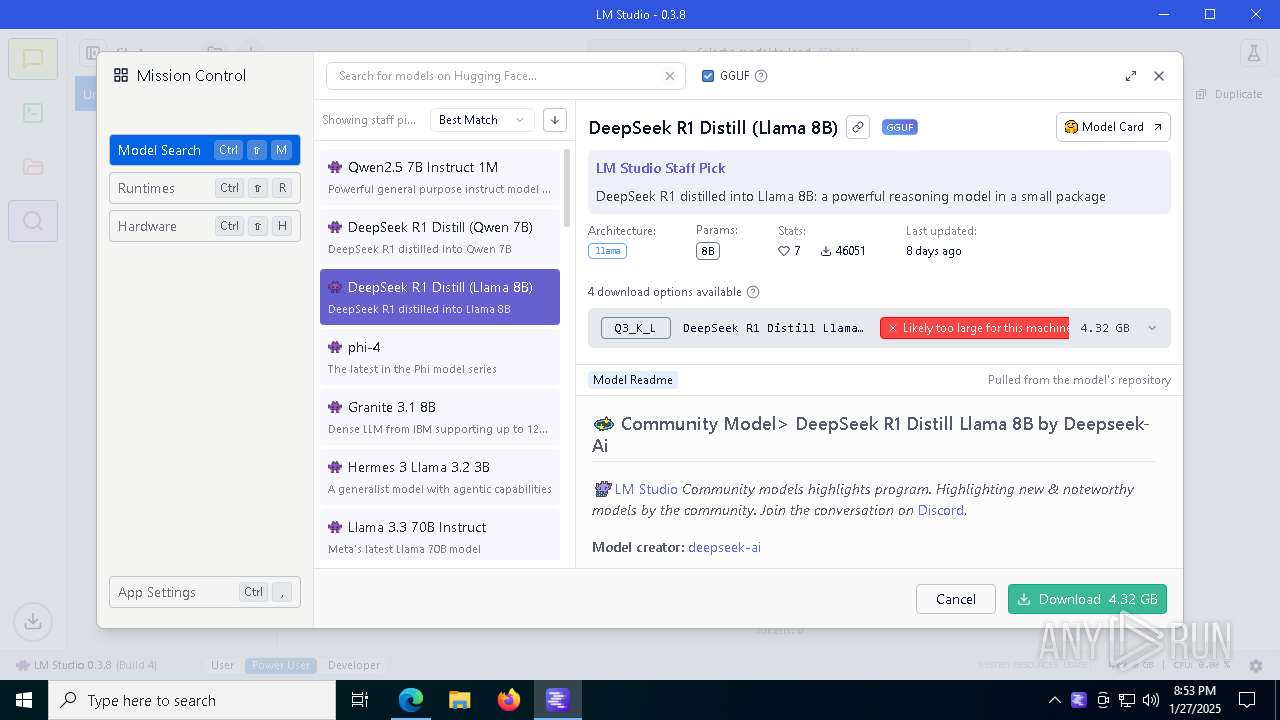This screenshot has height=720, width=1280.
Task: Open the Q3_K_L quantization selector
Action: 636,328
